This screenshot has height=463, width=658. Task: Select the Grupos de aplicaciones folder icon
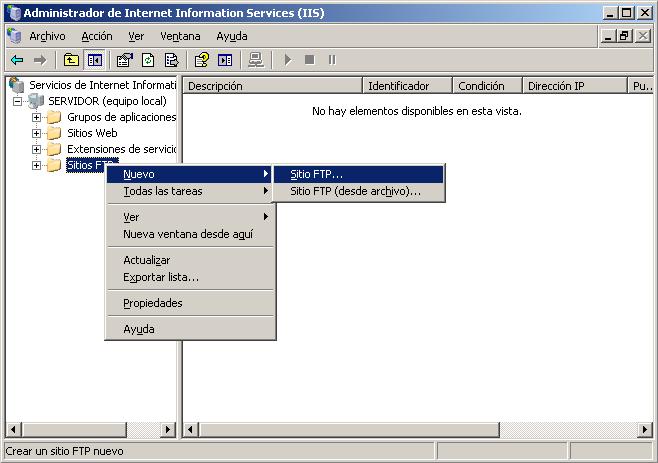[x=54, y=117]
